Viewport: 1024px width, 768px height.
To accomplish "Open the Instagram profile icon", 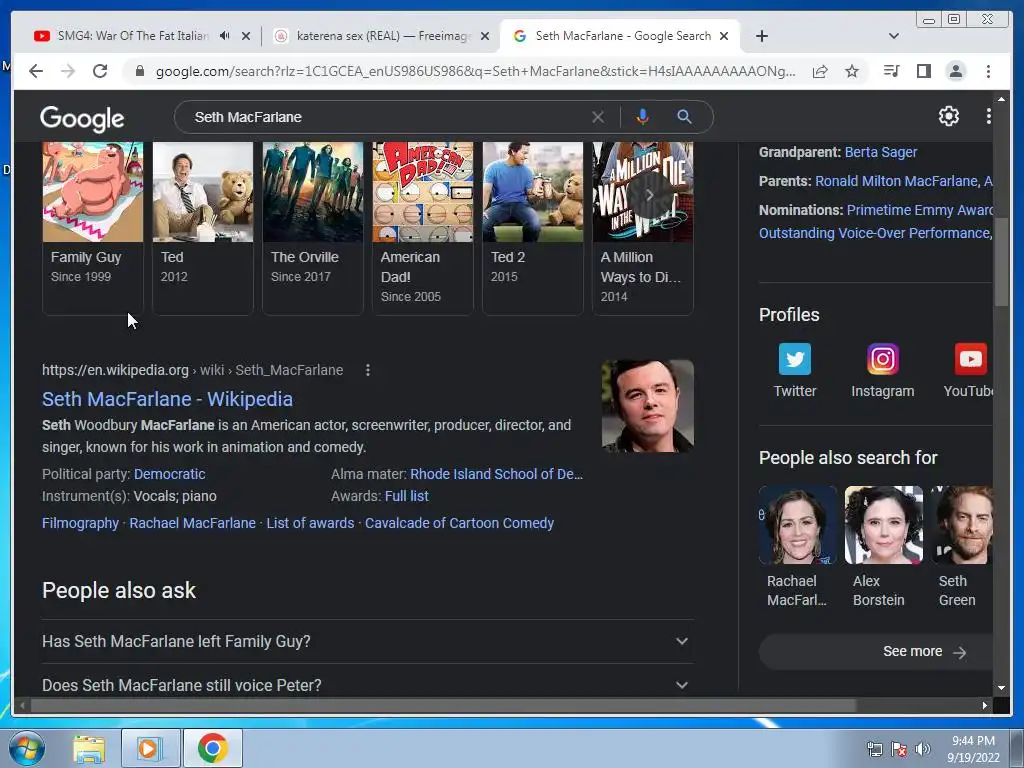I will point(882,359).
